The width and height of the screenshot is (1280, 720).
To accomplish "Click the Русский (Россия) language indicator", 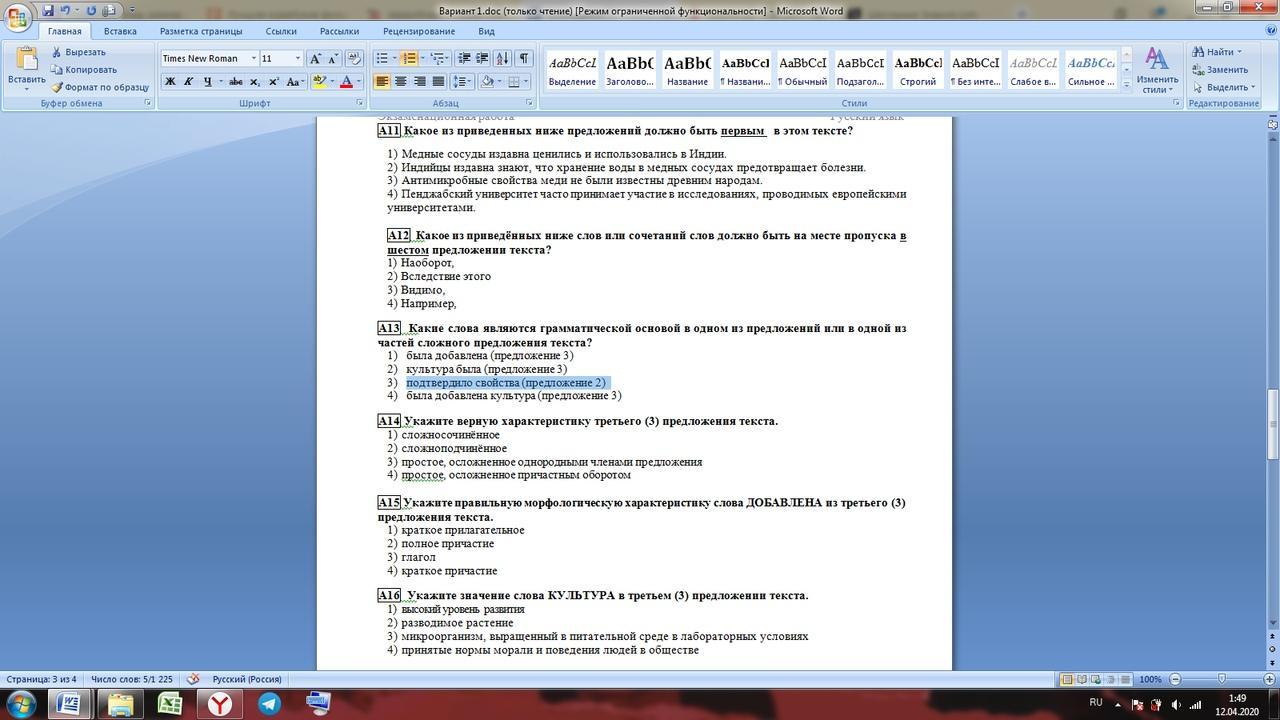I will pos(247,679).
